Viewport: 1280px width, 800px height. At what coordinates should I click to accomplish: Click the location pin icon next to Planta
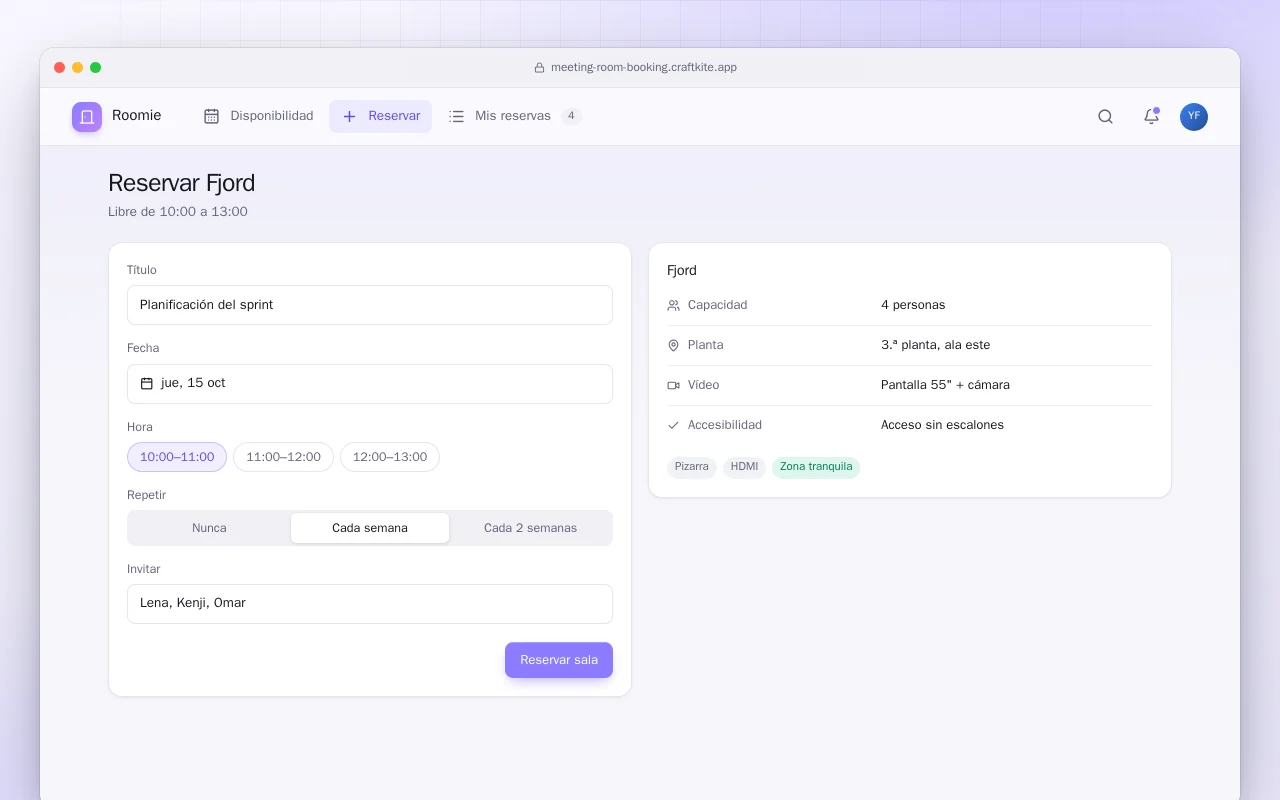(673, 345)
